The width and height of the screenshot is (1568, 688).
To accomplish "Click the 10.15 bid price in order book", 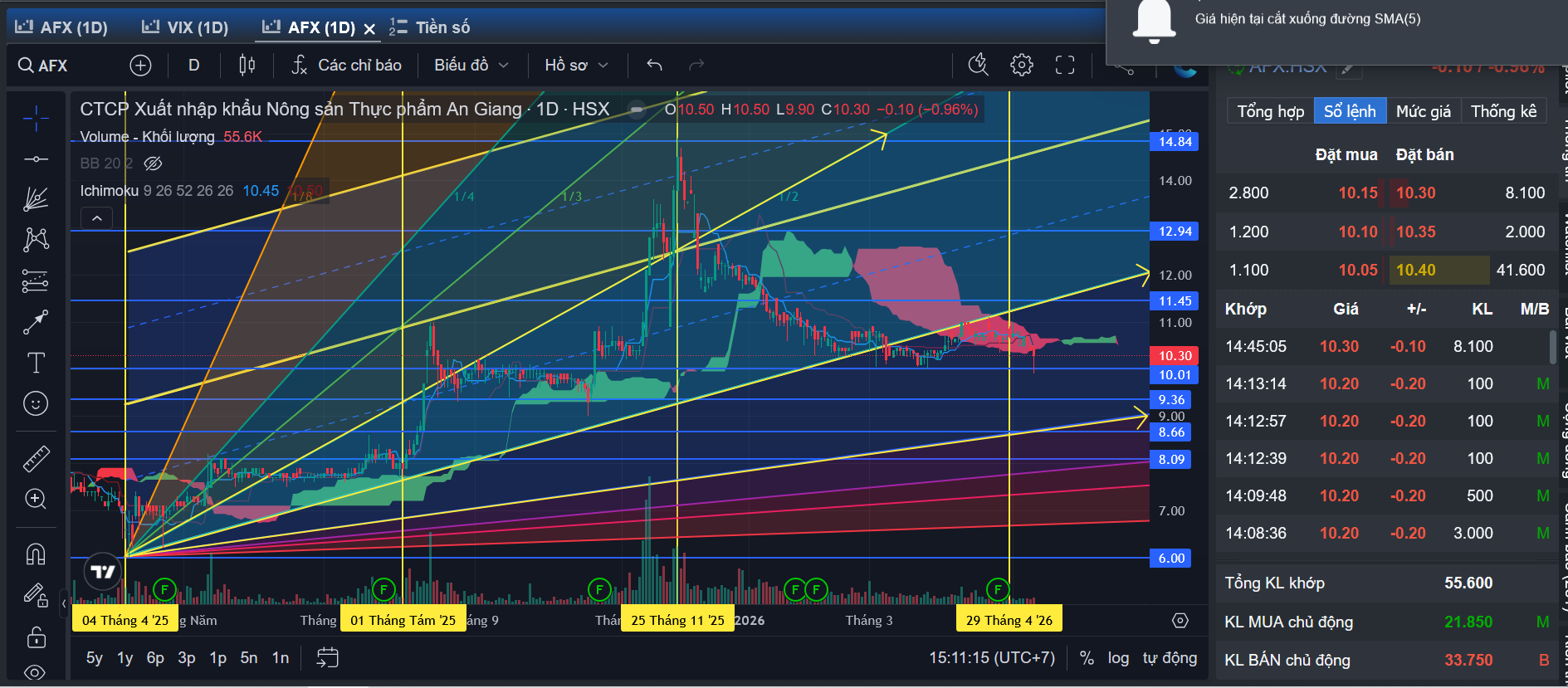I will click(1358, 193).
